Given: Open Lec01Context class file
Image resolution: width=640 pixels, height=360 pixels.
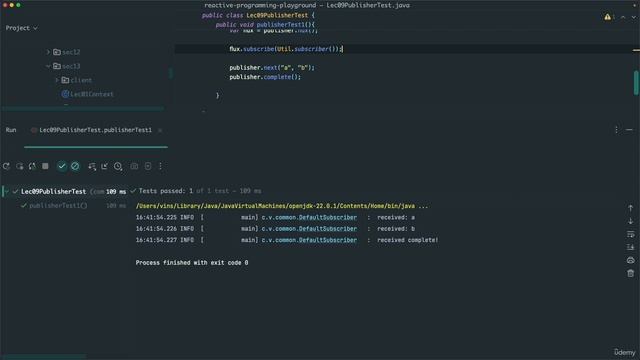Looking at the screenshot, I should click(x=91, y=94).
